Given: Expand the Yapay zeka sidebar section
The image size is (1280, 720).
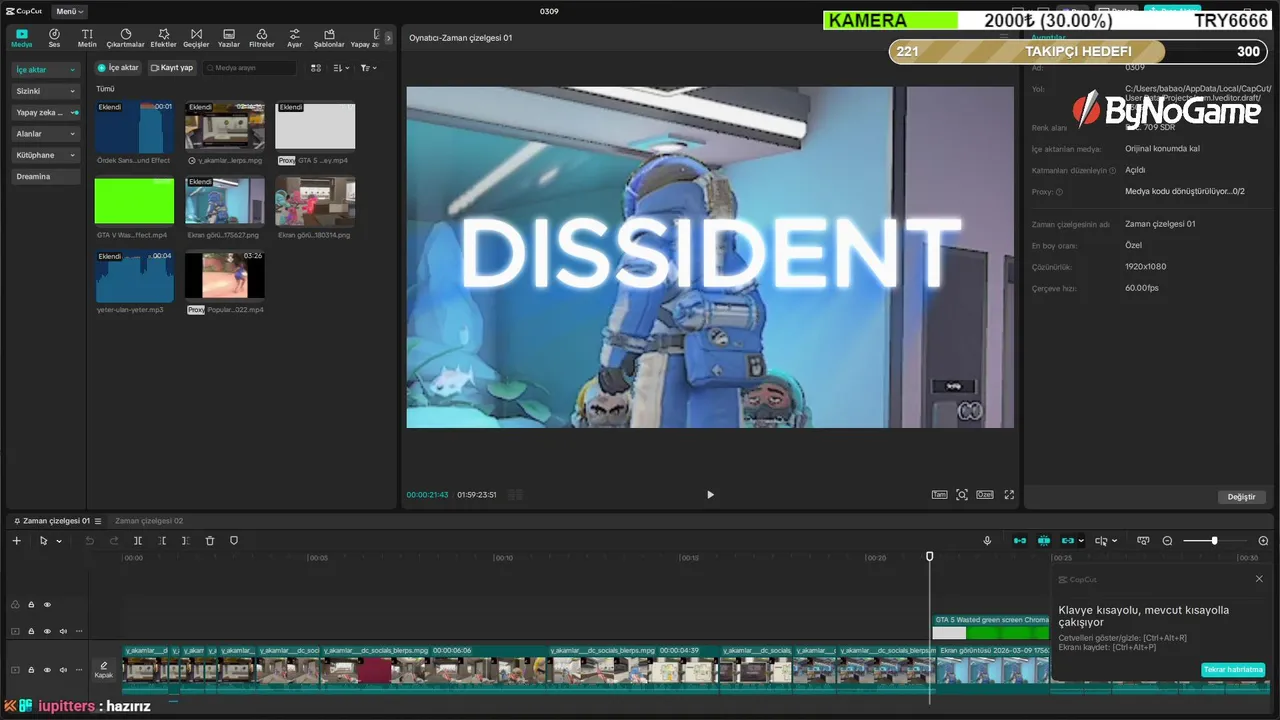Looking at the screenshot, I should point(45,113).
